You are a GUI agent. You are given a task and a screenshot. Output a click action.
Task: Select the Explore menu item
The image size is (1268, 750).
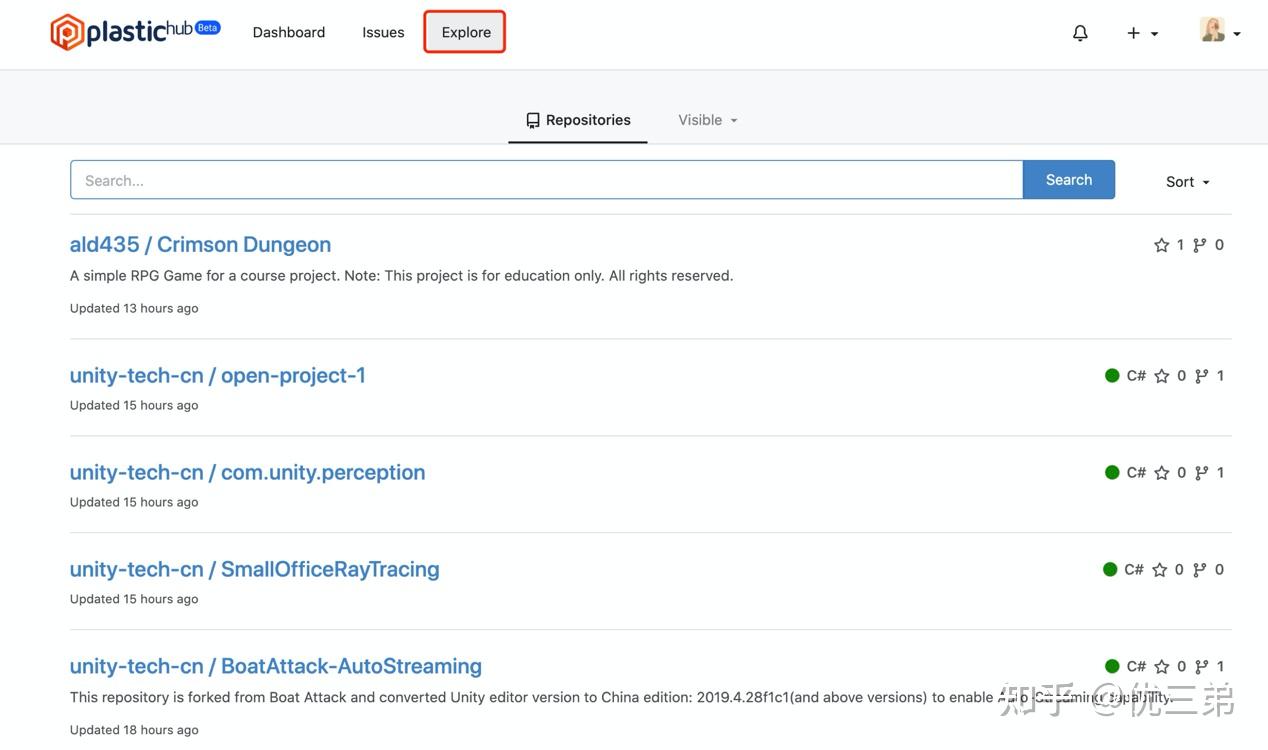point(466,32)
